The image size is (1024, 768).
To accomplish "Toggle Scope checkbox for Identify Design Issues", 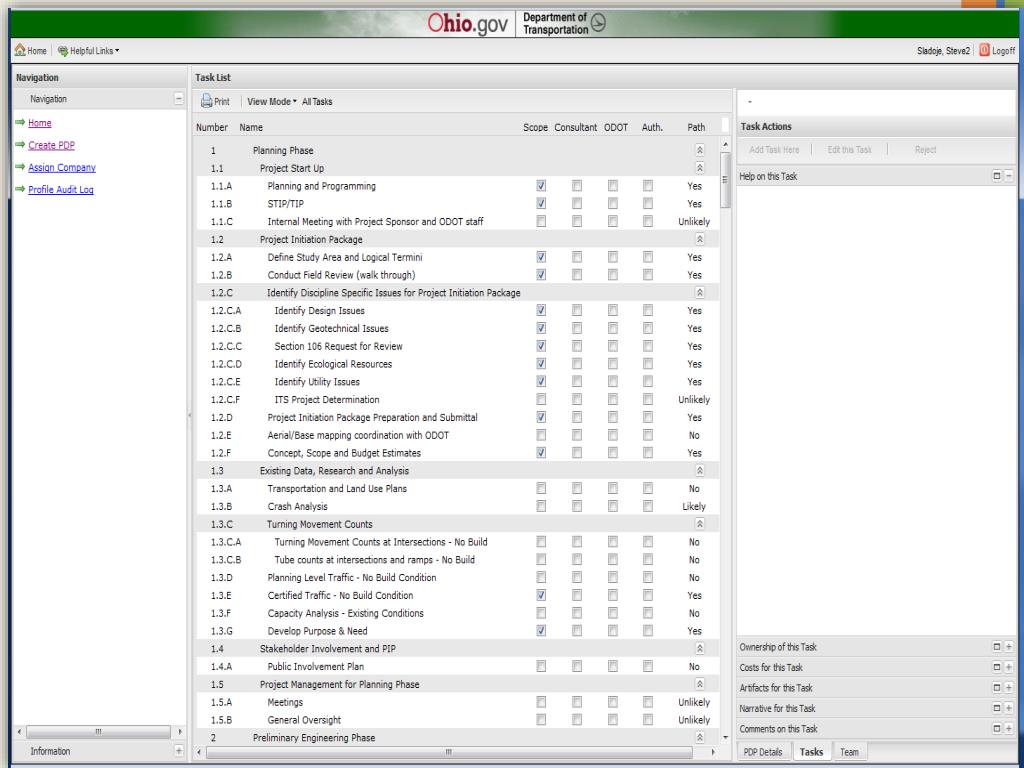I will (541, 310).
